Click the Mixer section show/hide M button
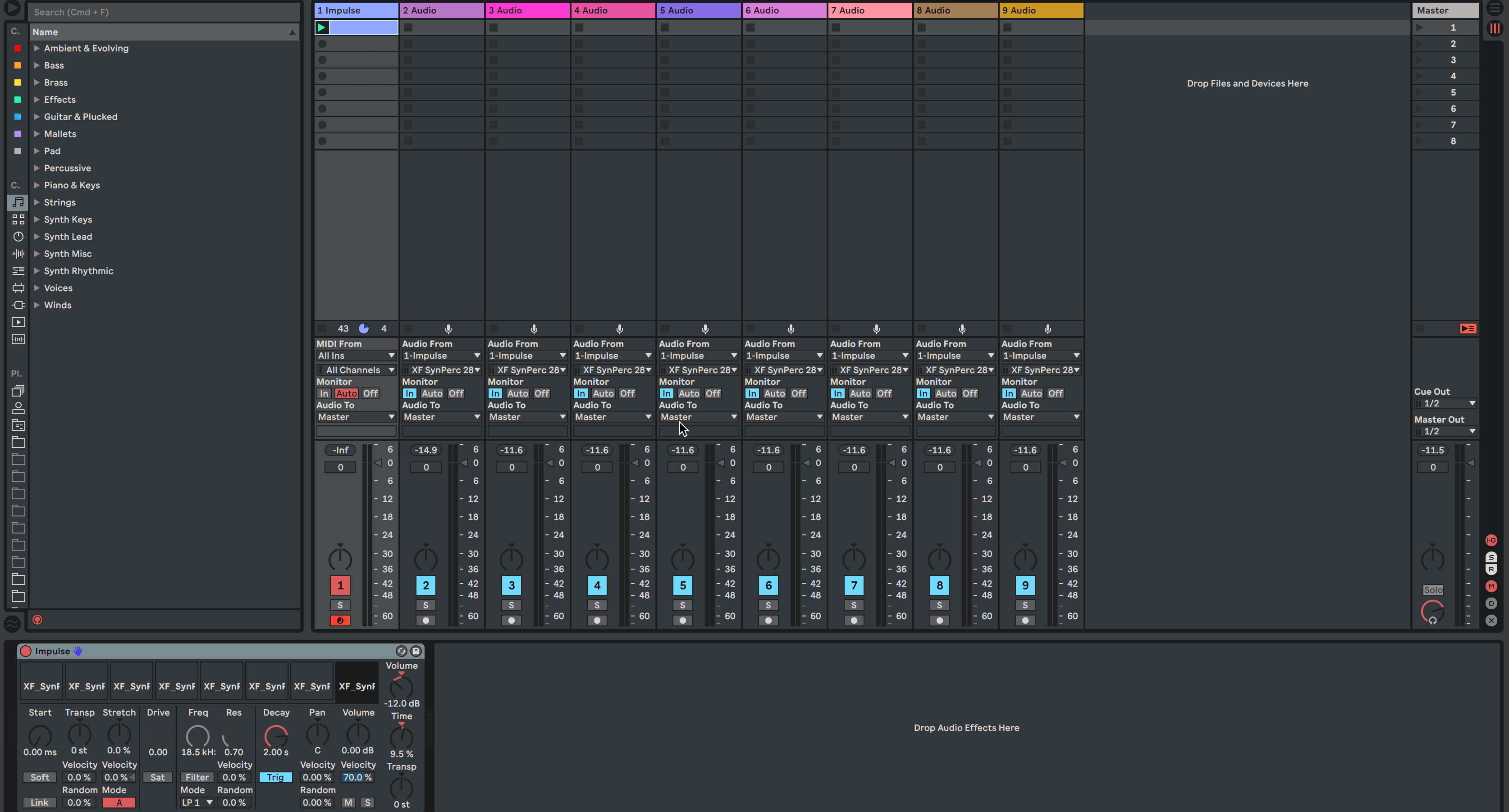 click(1491, 586)
